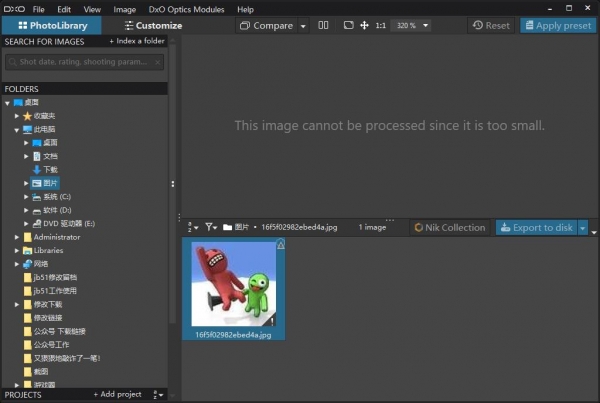Open the Edit menu
The width and height of the screenshot is (600, 403).
(64, 9)
